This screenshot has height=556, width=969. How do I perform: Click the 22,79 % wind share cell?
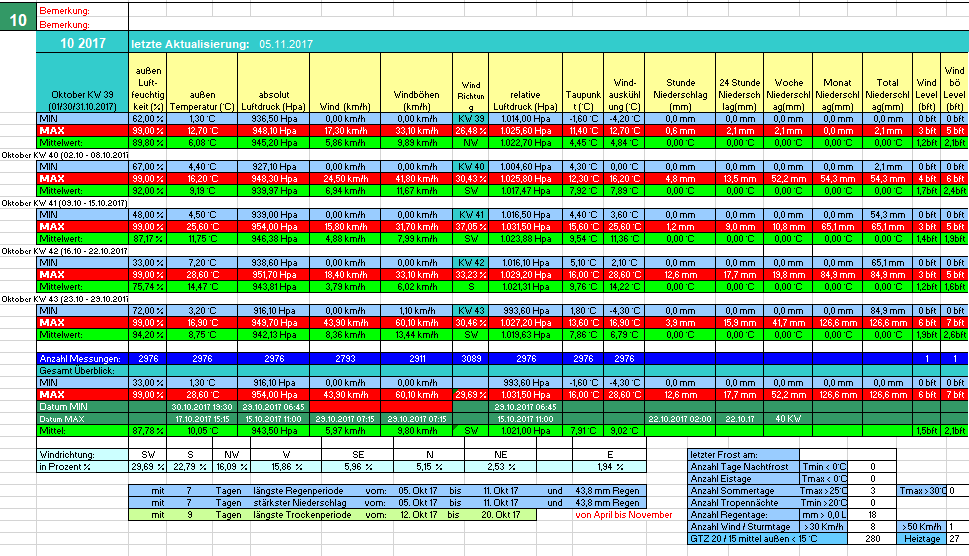pyautogui.click(x=190, y=466)
